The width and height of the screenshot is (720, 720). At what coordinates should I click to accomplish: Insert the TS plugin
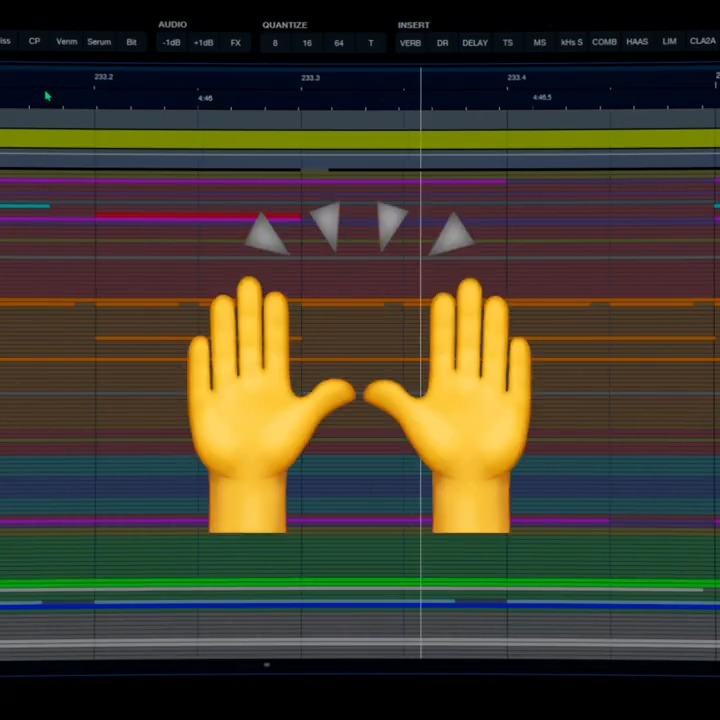click(x=507, y=43)
